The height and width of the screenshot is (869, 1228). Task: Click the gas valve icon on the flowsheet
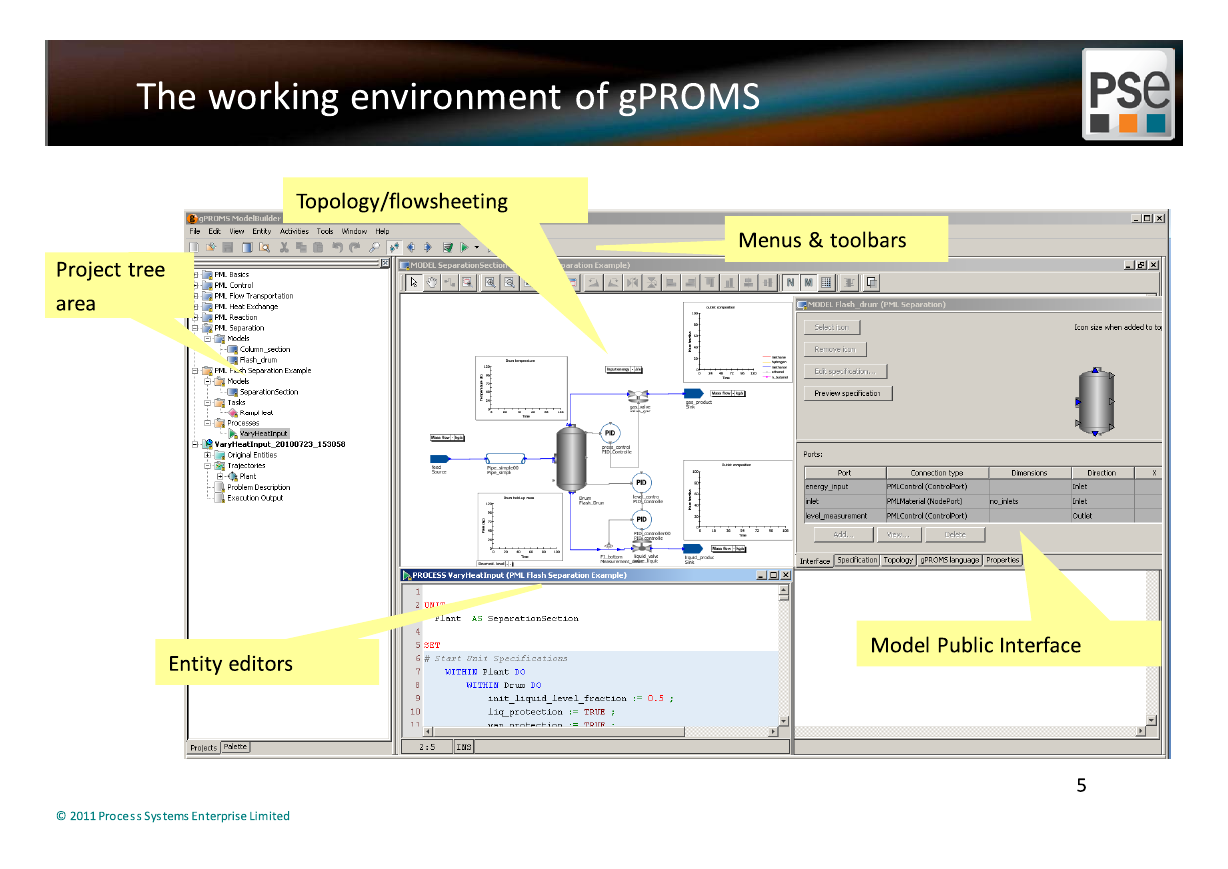point(636,395)
